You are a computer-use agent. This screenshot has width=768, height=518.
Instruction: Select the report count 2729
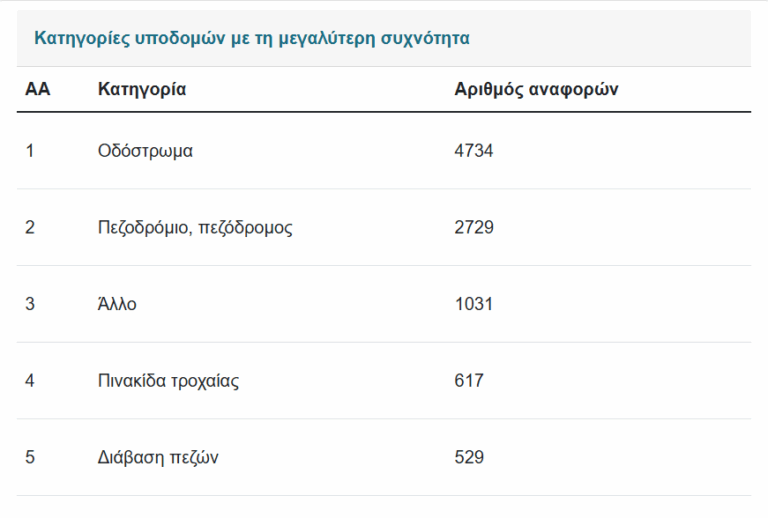coord(474,227)
